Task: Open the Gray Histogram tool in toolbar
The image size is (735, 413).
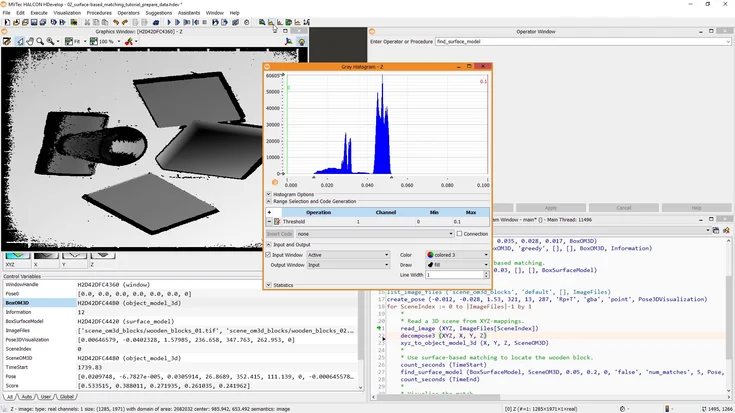Action: pyautogui.click(x=271, y=21)
